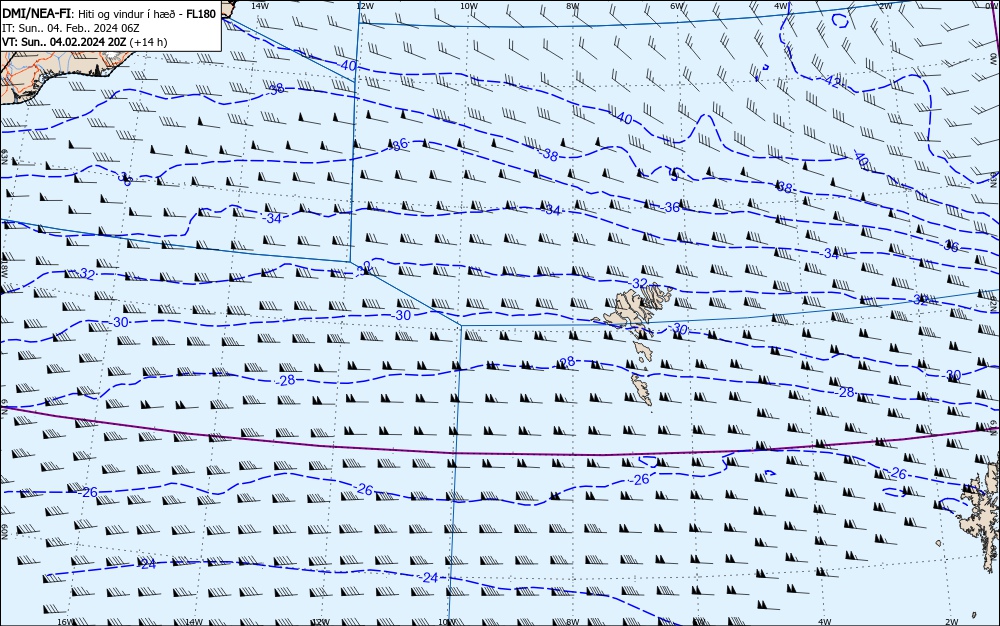Click the '4W' longitude label along the top edge
The width and height of the screenshot is (1000, 626).
[781, 5]
